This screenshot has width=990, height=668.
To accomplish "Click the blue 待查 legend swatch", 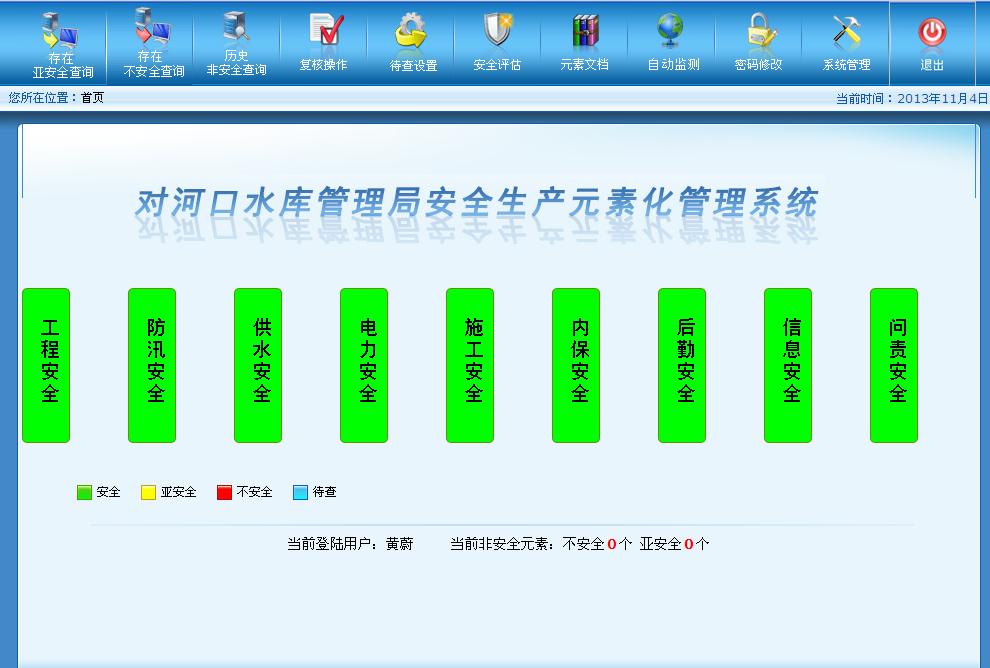I will point(301,492).
